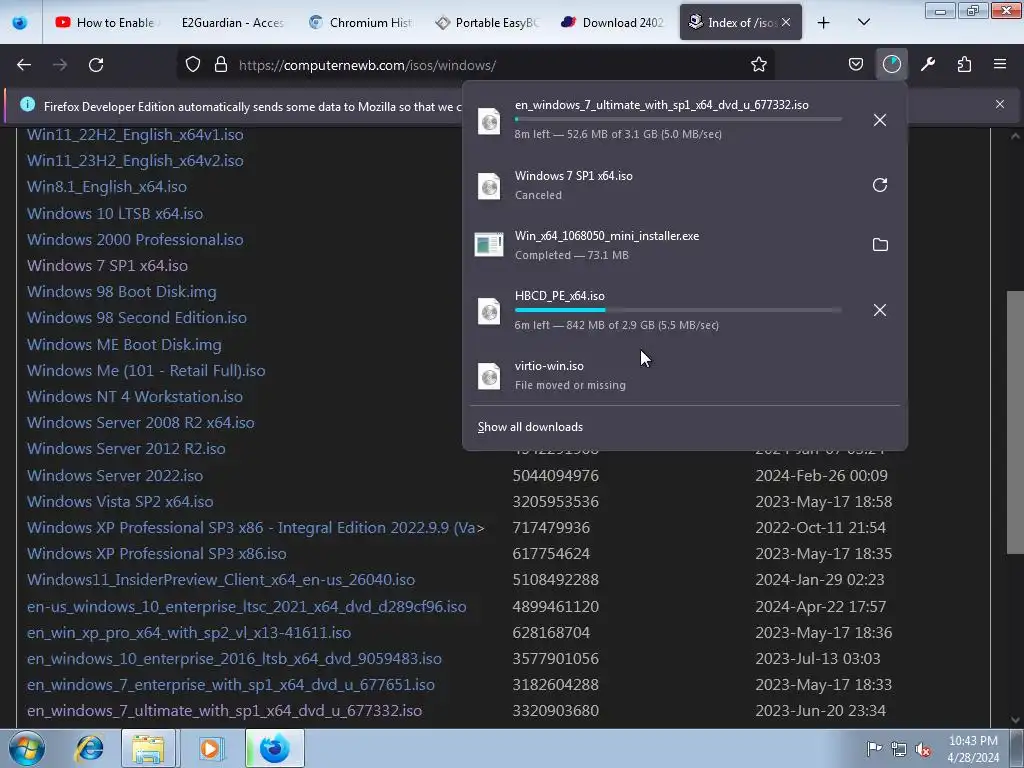Open Firefox View icon in tab bar
1024x768 pixels.
pyautogui.click(x=20, y=23)
